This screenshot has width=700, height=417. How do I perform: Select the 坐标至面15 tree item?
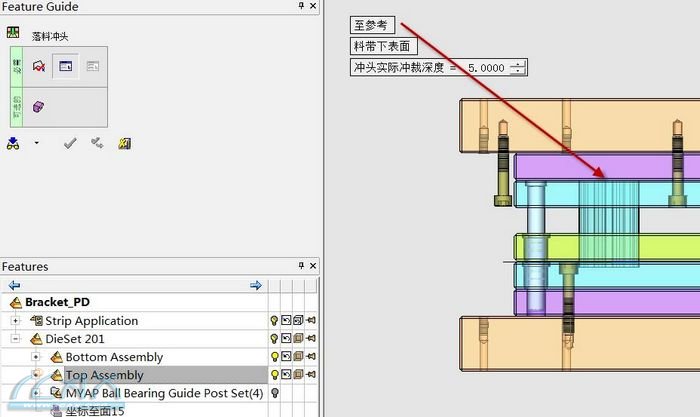click(x=95, y=411)
